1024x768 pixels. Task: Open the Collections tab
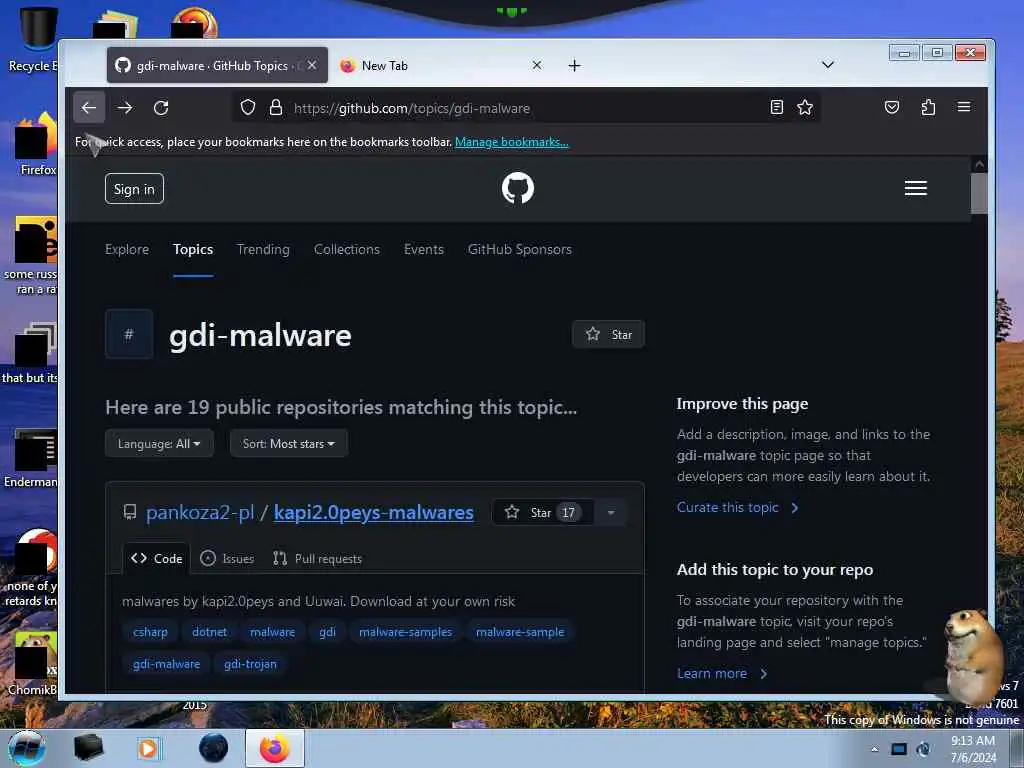pyautogui.click(x=347, y=249)
